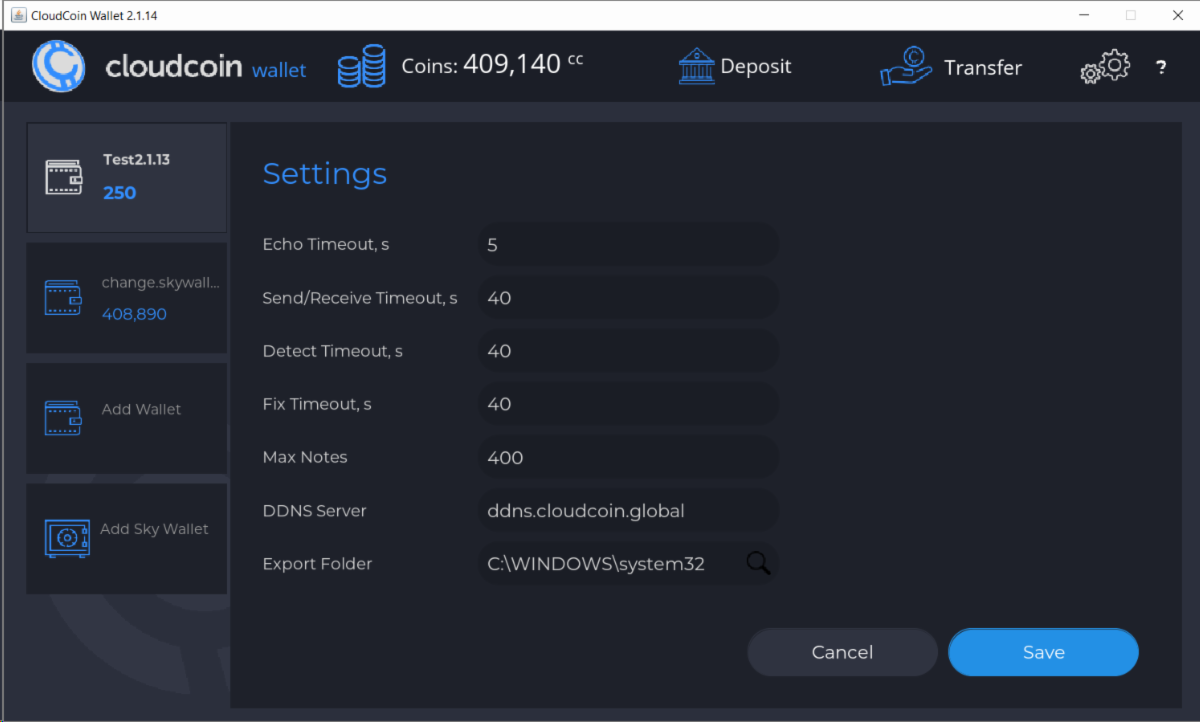Open help with the question mark
This screenshot has width=1200, height=722.
coord(1161,68)
